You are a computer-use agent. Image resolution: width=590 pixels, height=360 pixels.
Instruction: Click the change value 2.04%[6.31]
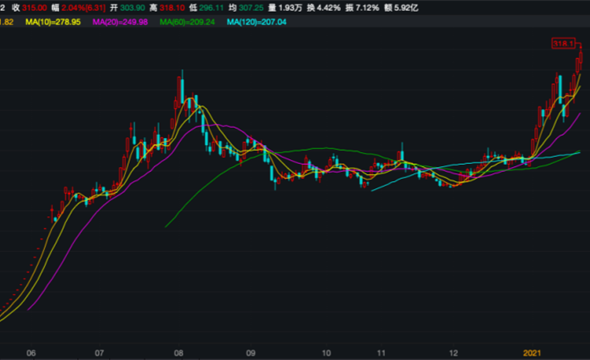83,8
